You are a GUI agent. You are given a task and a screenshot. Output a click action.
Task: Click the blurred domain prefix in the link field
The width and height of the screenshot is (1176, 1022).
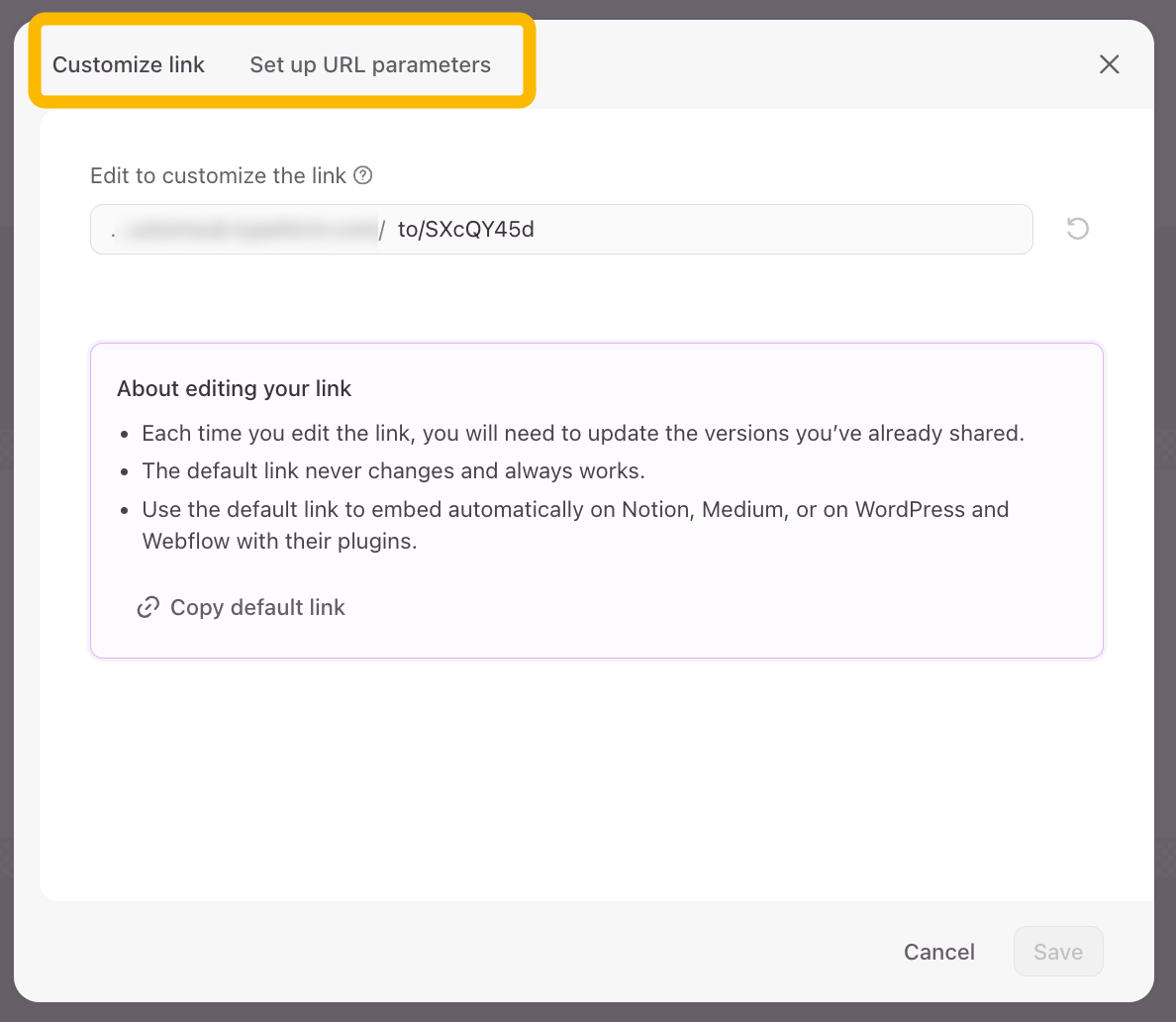247,230
